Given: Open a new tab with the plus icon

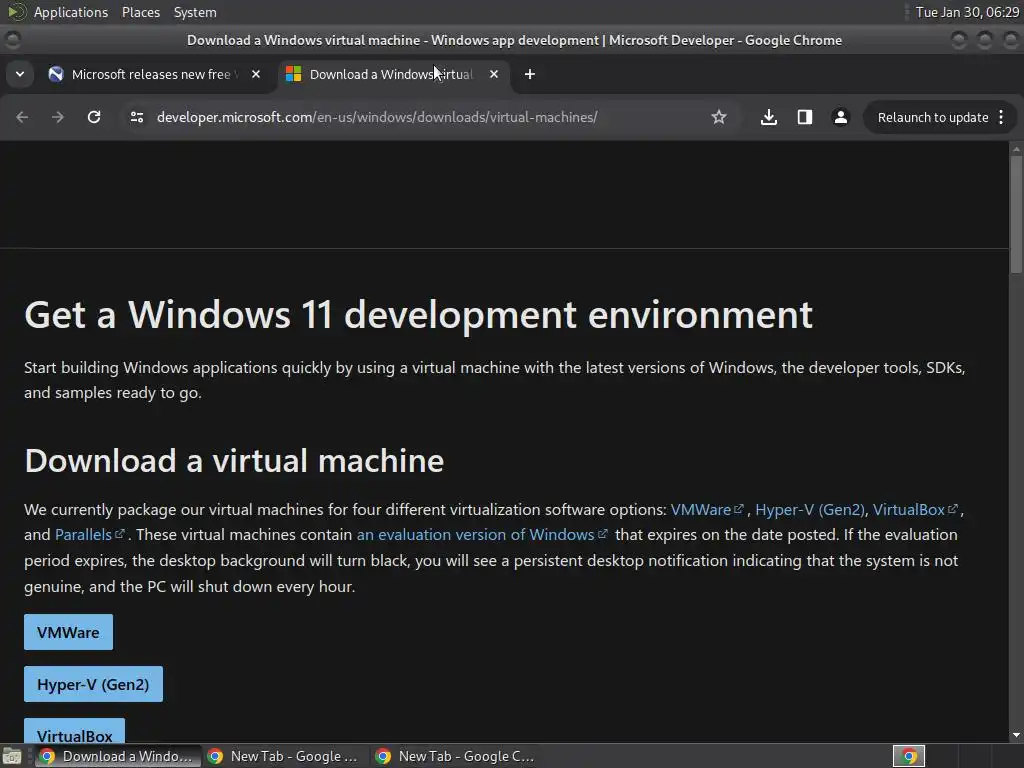Looking at the screenshot, I should [530, 74].
